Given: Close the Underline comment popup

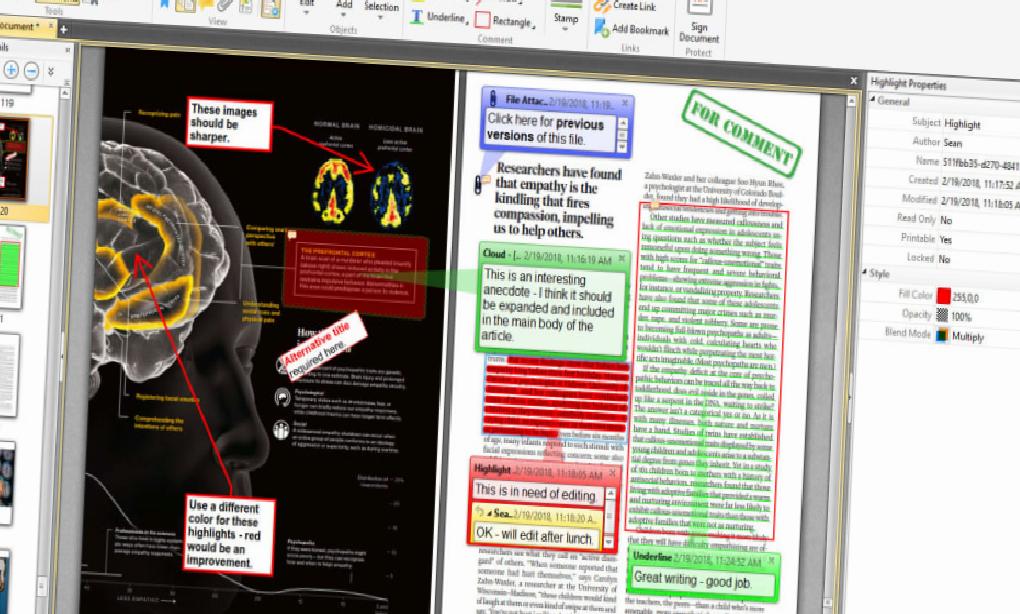Looking at the screenshot, I should tap(772, 559).
